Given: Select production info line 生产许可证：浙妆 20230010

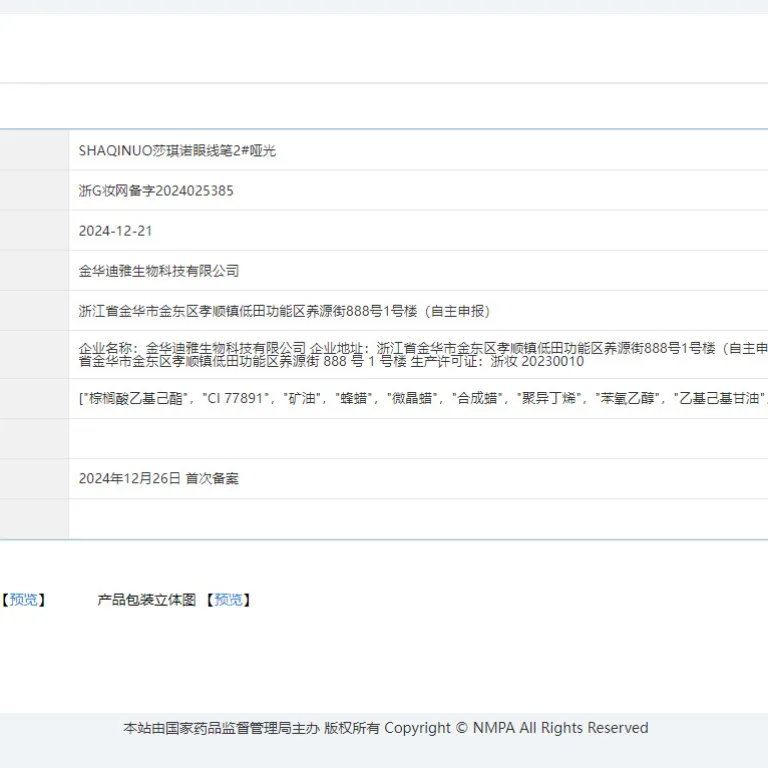Looking at the screenshot, I should pyautogui.click(x=497, y=361).
